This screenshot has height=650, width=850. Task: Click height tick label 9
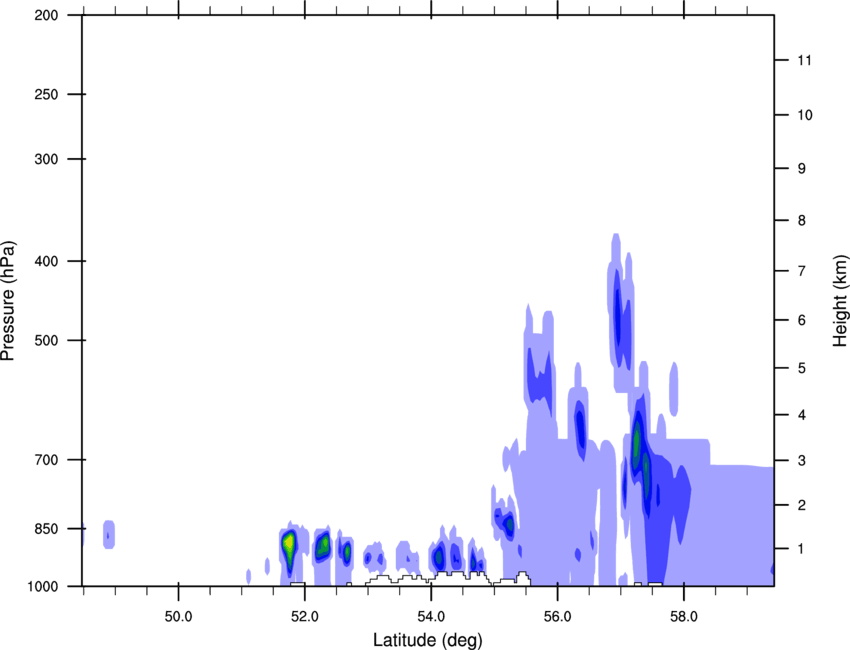click(802, 169)
